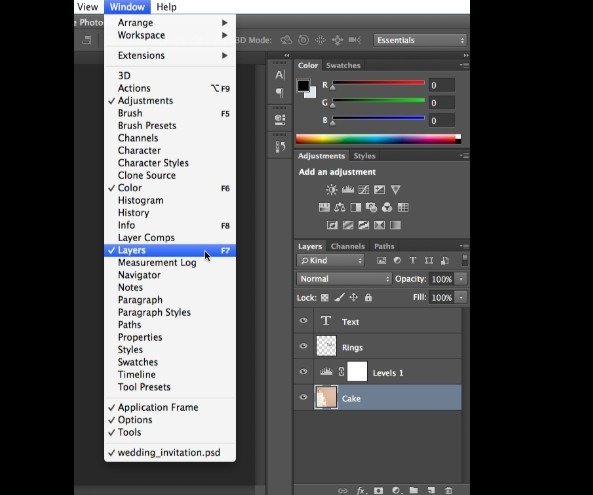Screen dimensions: 593x495
Task: Add an Exposure adjustment
Action: (379, 189)
